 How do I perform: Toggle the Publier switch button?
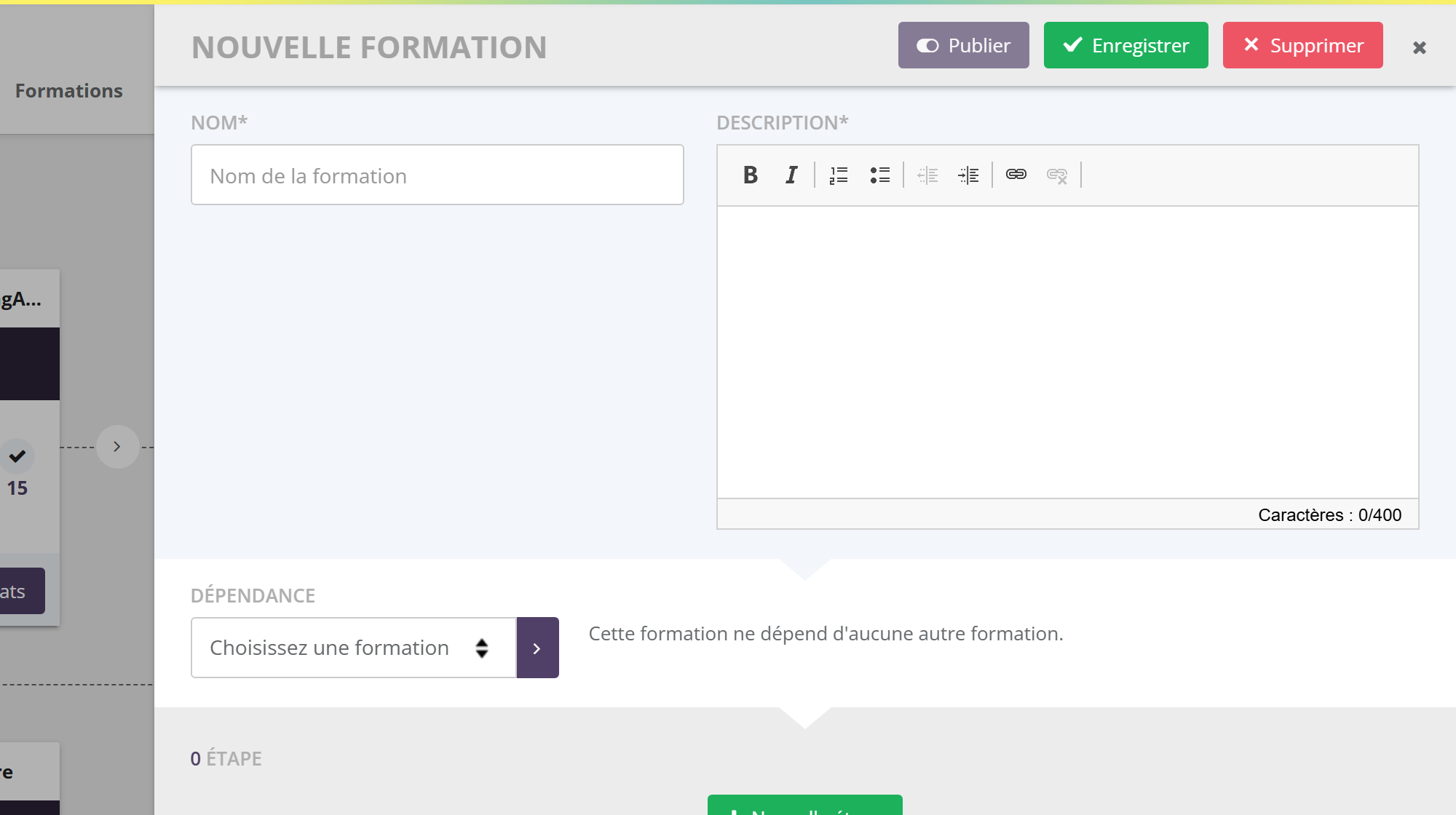963,45
